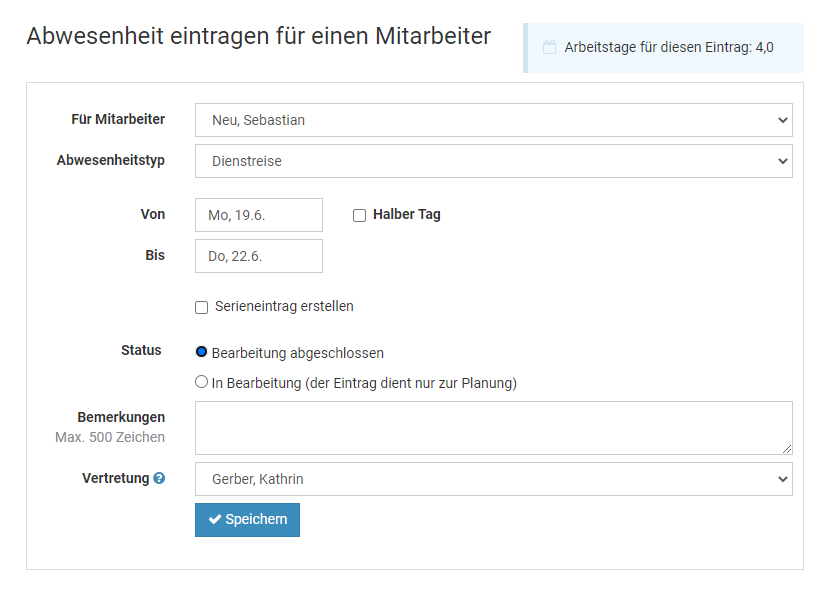Click the Arbeitstage für diesen Eintrag text
Screen dimensions: 832x596
coord(668,47)
